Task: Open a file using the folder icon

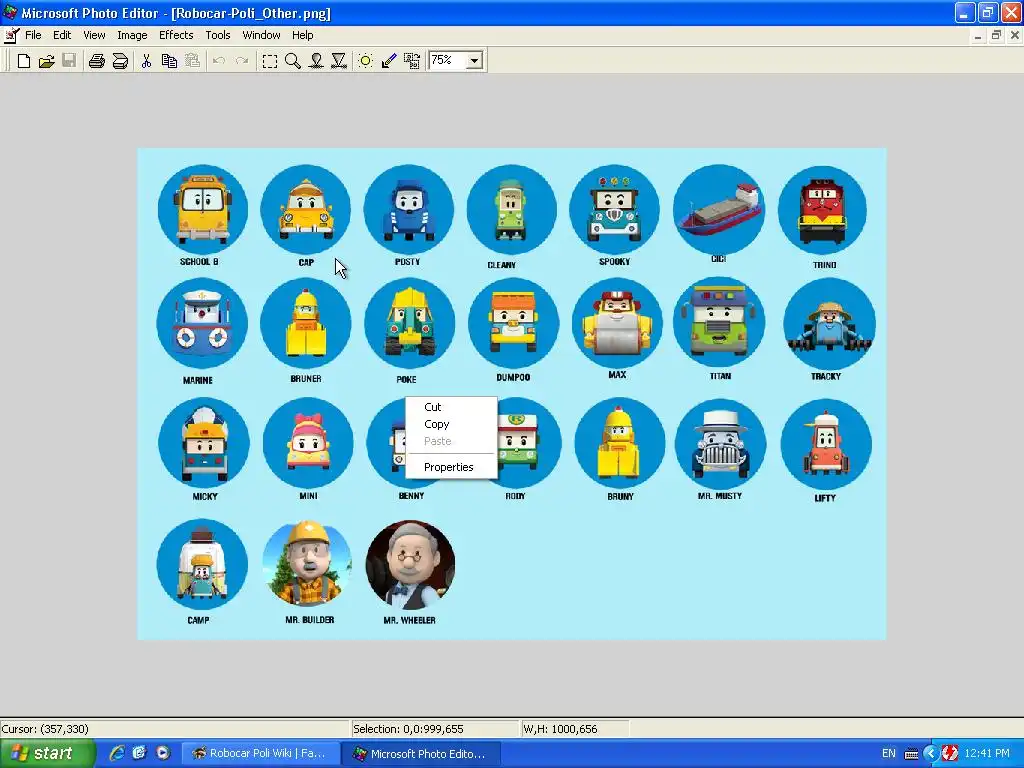Action: pos(46,61)
